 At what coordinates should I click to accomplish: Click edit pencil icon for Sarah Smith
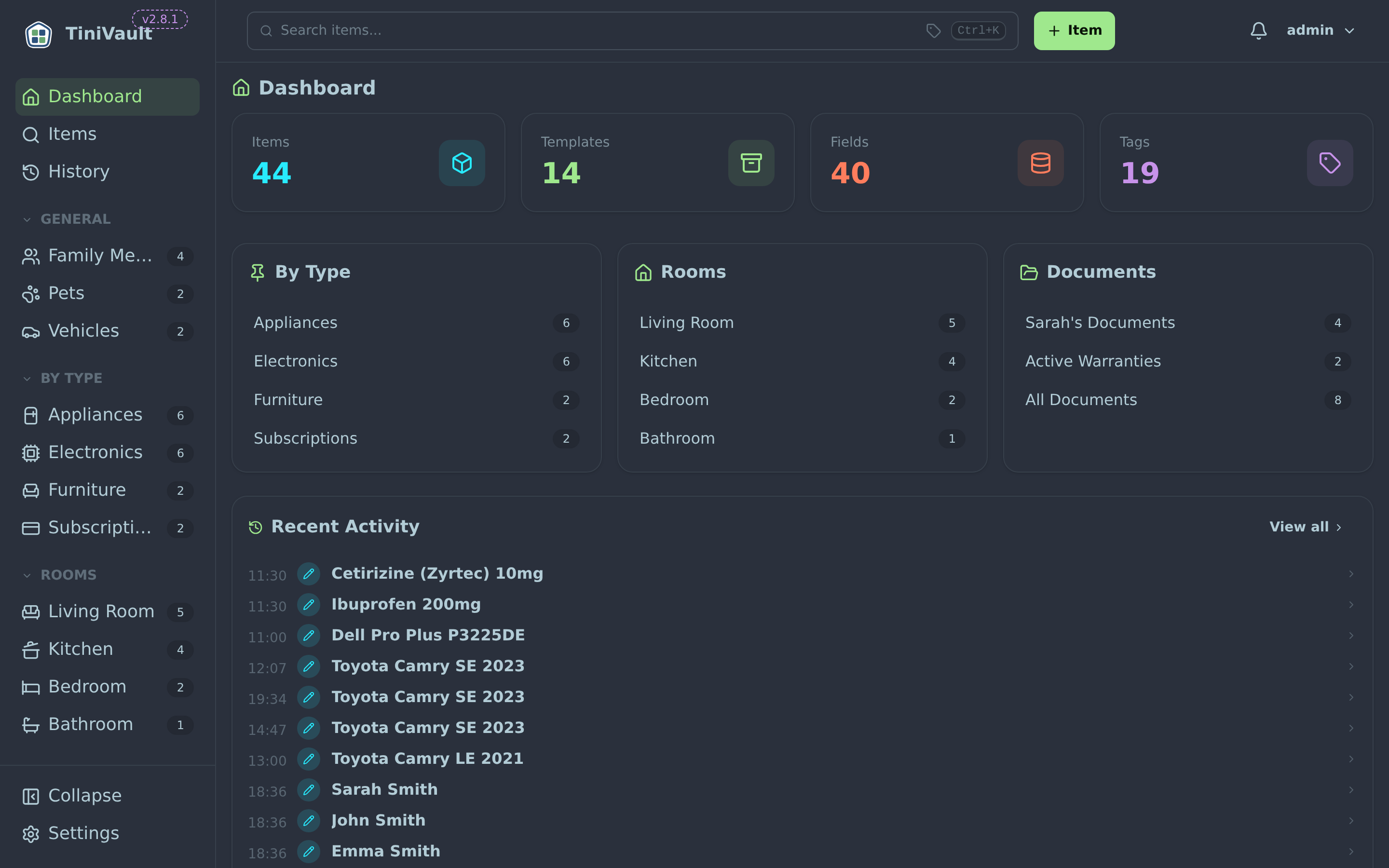coord(308,790)
